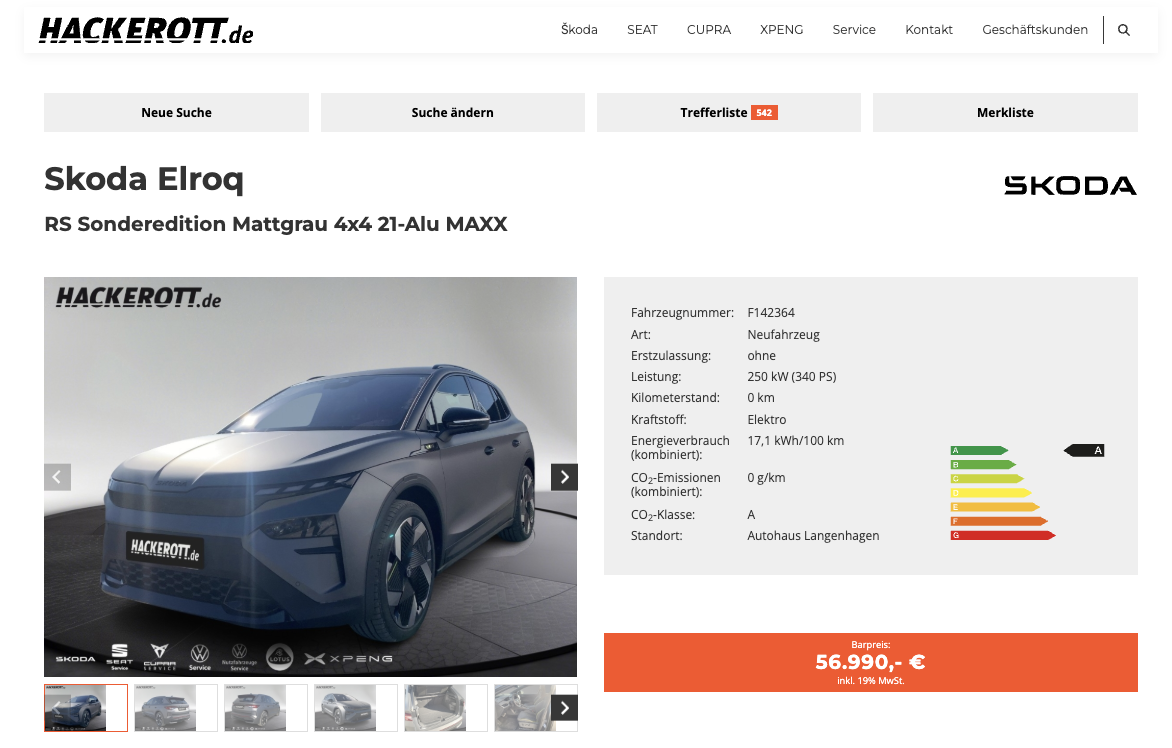The width and height of the screenshot is (1172, 748).
Task: Click the Neue Suche button
Action: point(176,113)
